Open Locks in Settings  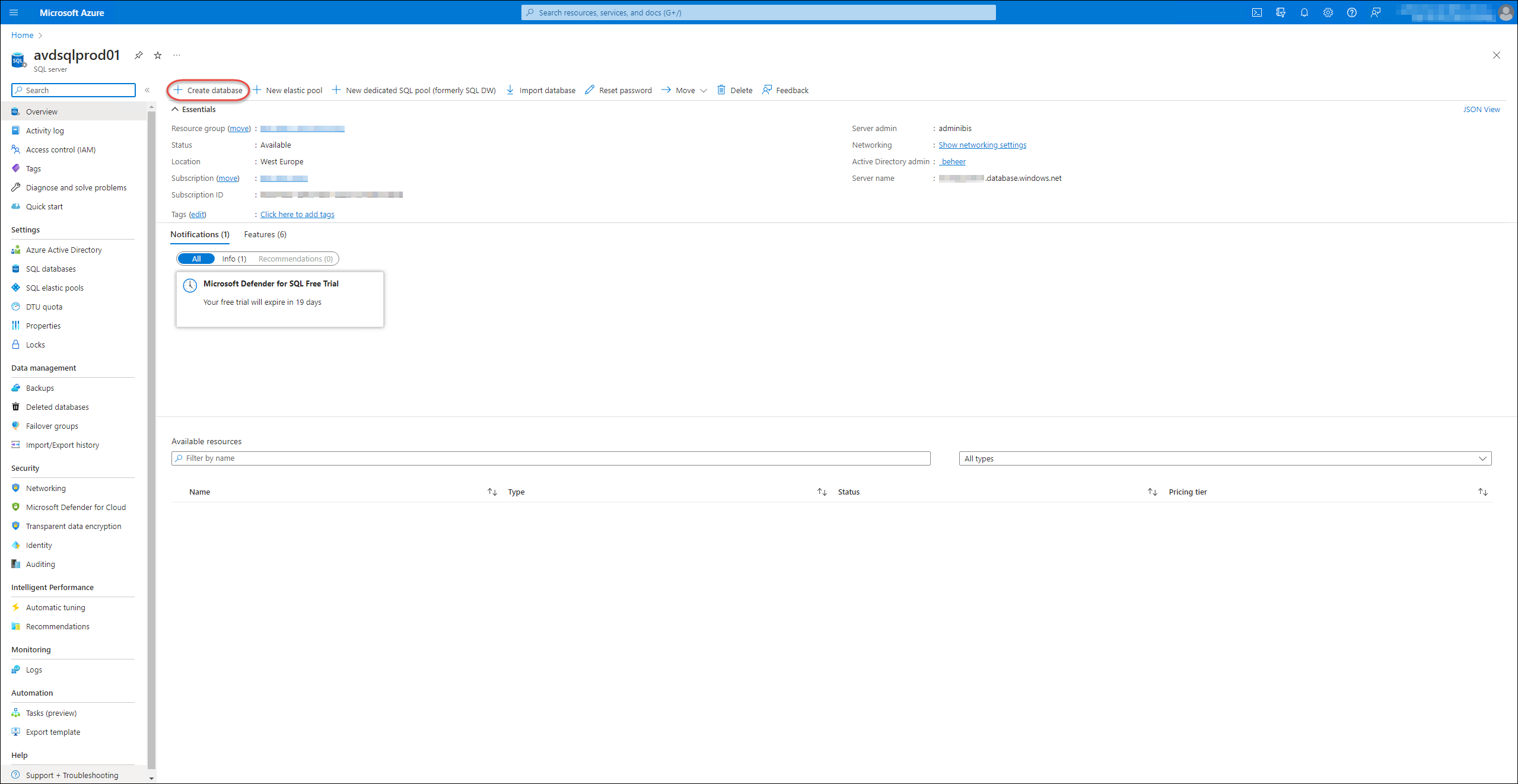tap(74, 345)
